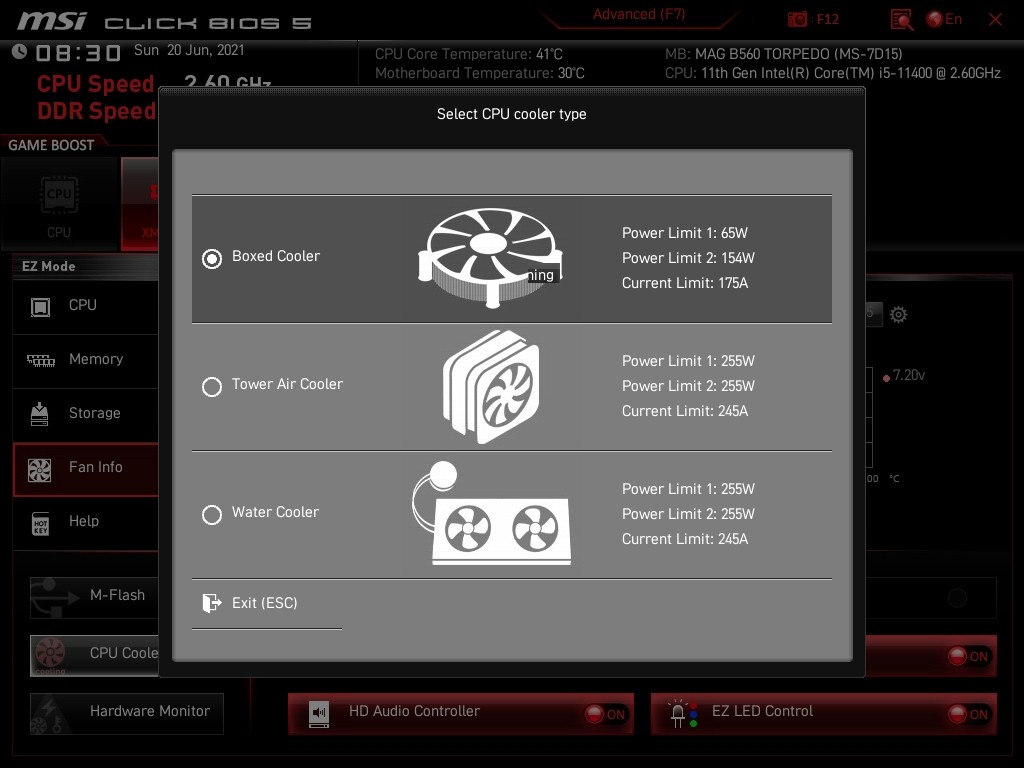The image size is (1024, 768).
Task: Click the boxed cooler fan illustration
Action: tap(489, 258)
